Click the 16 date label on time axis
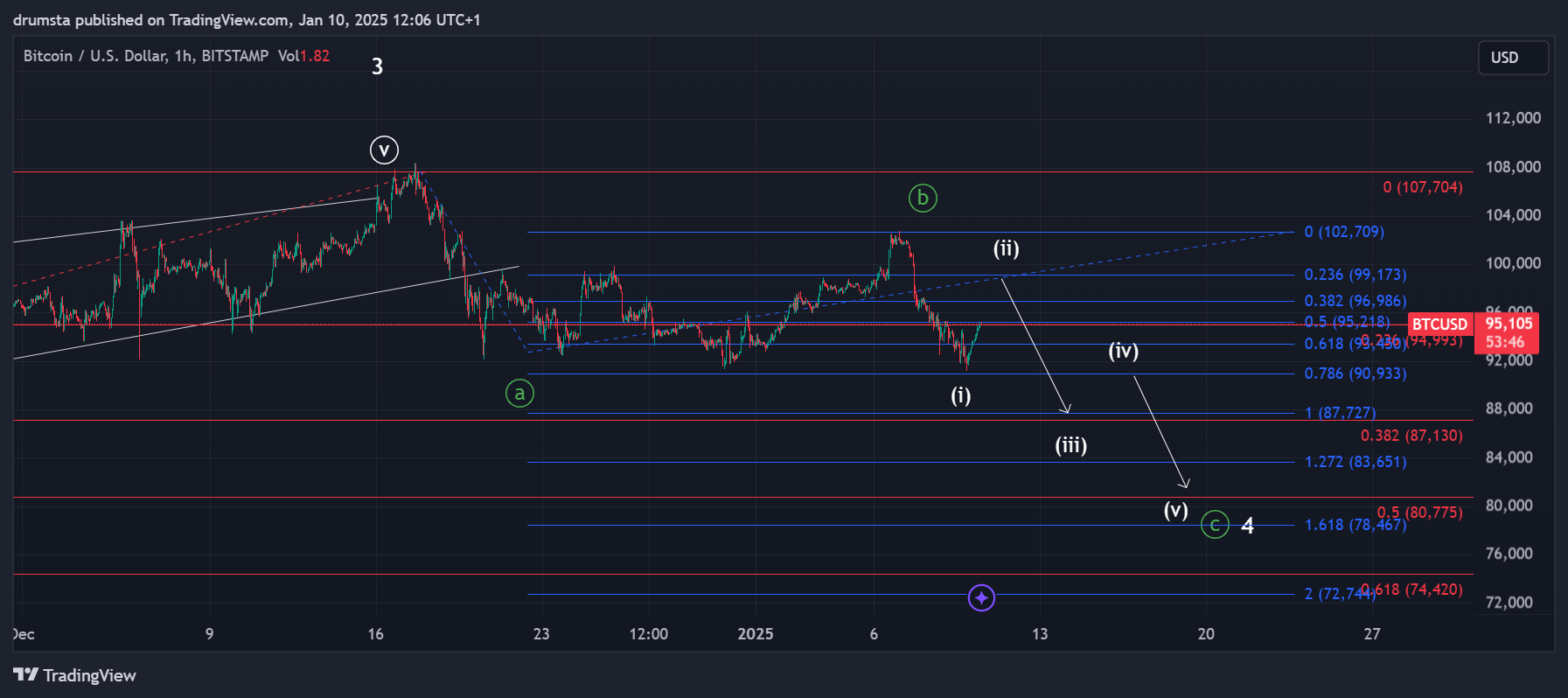Image resolution: width=1568 pixels, height=698 pixels. (375, 634)
